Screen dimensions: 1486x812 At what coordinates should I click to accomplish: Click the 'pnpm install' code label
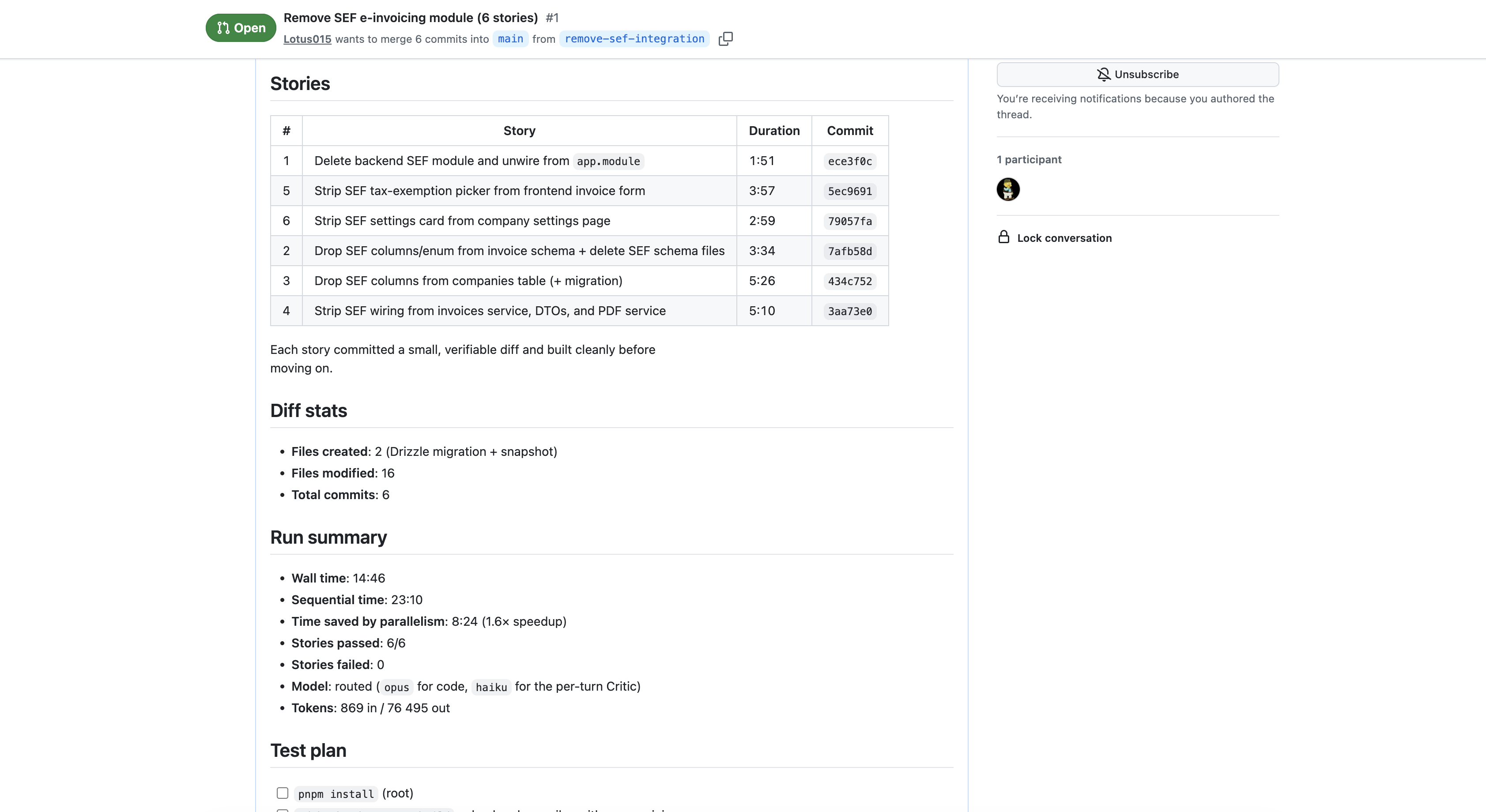[x=336, y=794]
